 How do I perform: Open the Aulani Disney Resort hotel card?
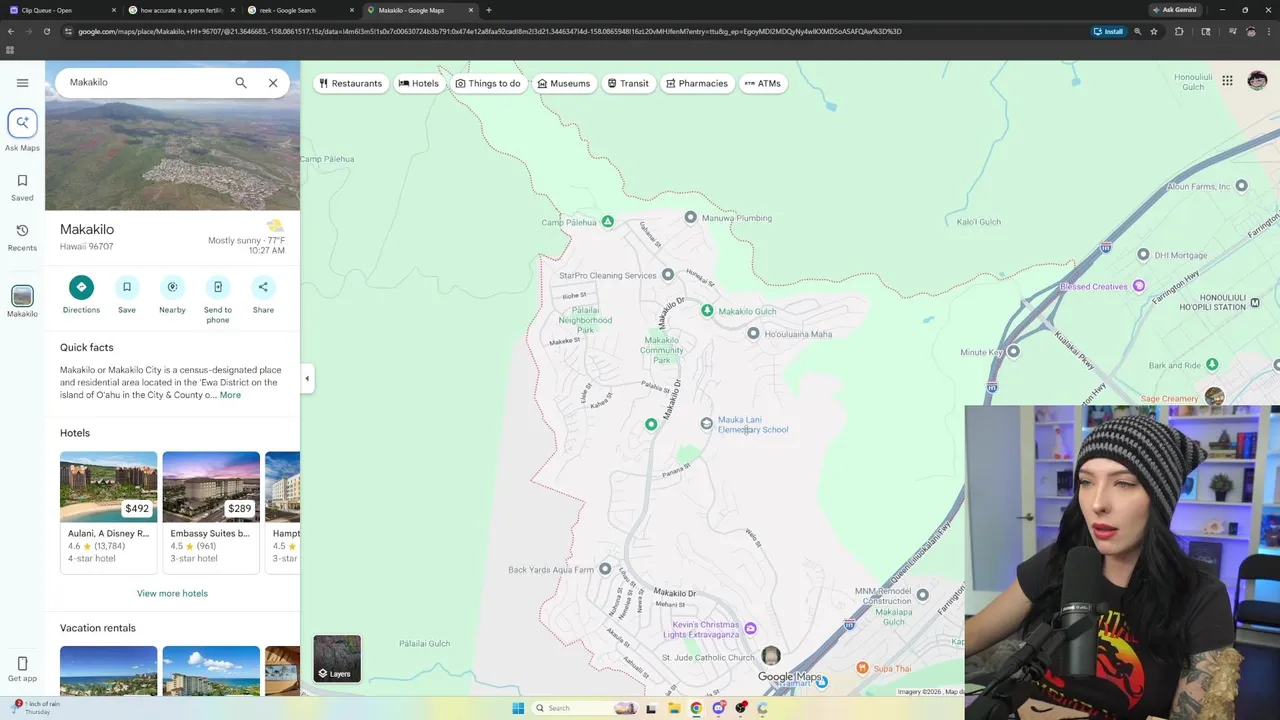coord(108,512)
